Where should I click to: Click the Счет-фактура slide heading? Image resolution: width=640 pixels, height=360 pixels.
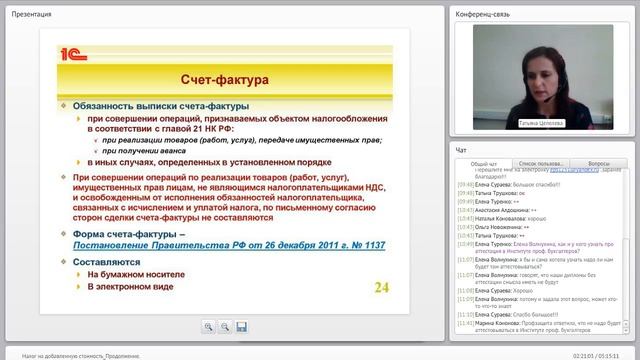coord(224,79)
